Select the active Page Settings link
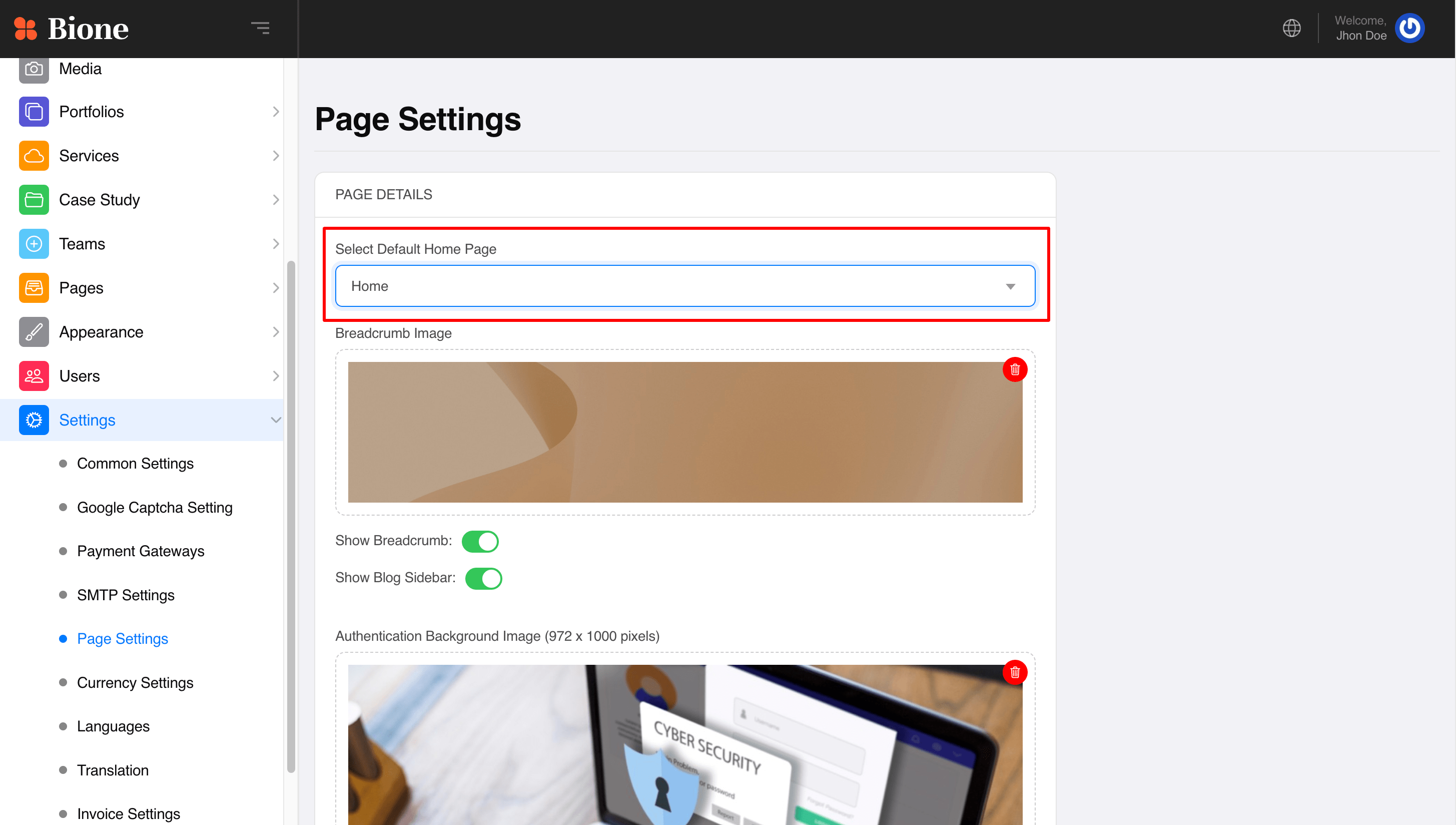Screen dimensions: 1456x825 (122, 639)
